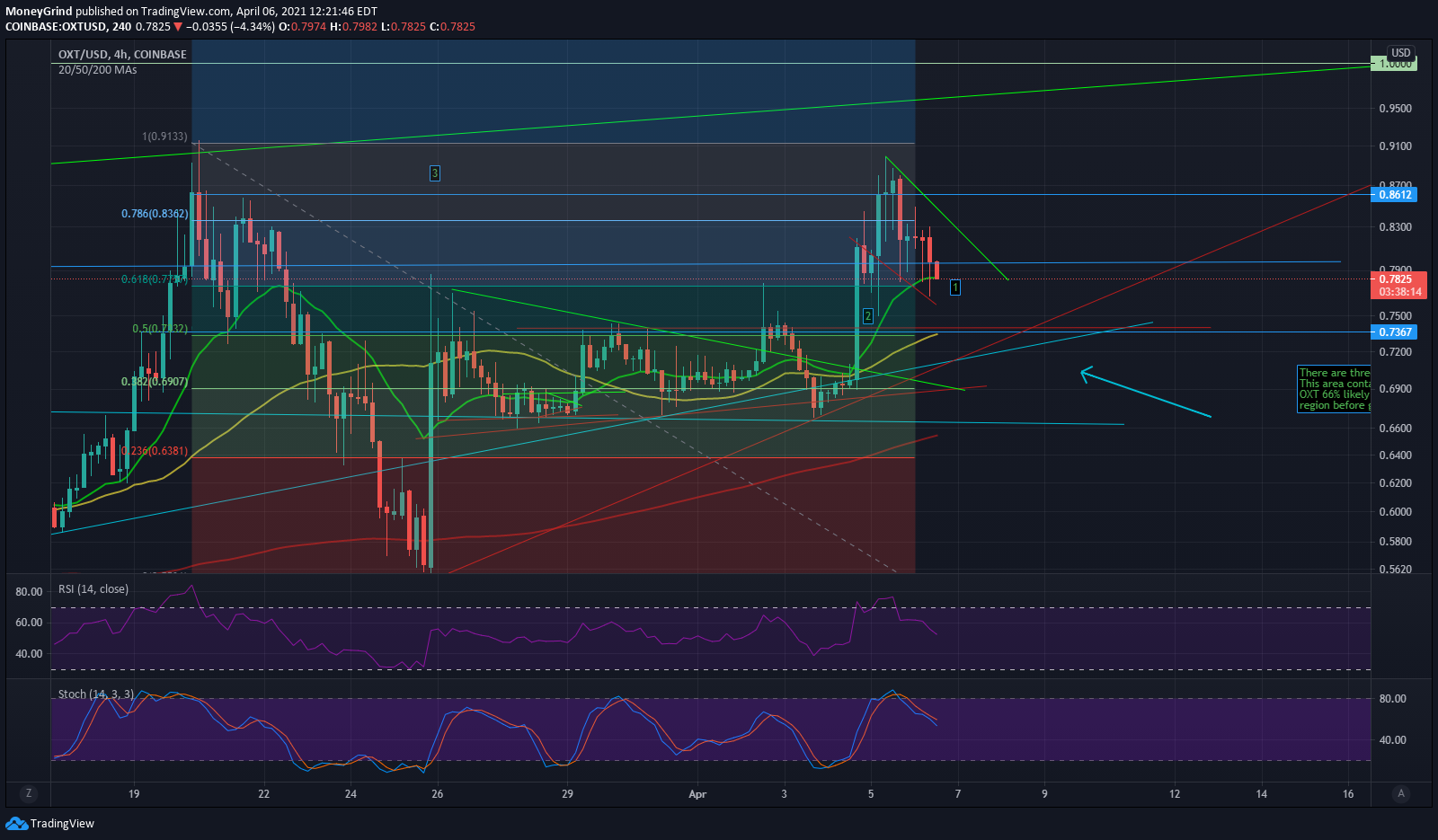Select the RSI (14, close) indicator label
The height and width of the screenshot is (840, 1438).
[93, 588]
